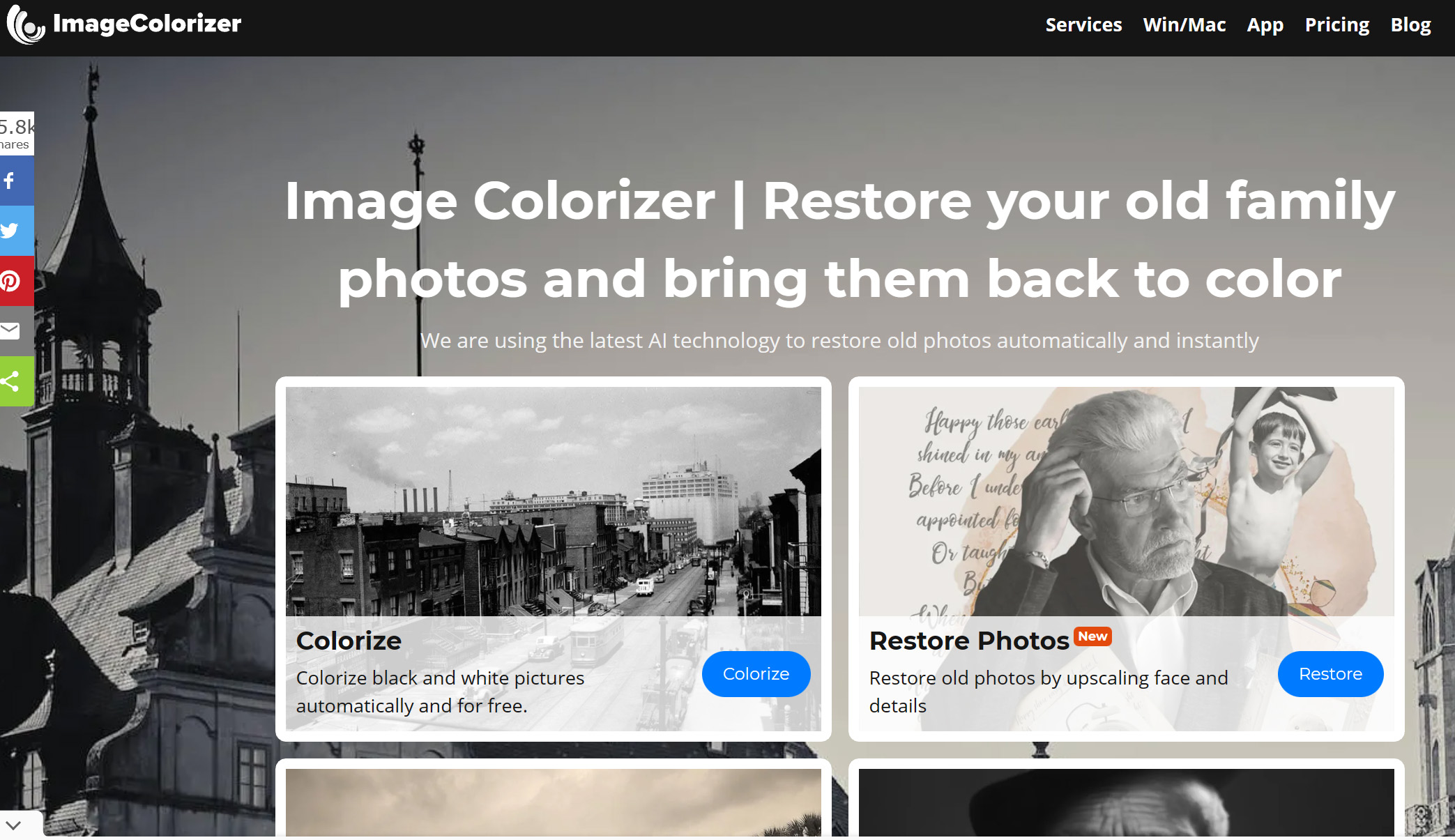Open the Pricing page
1455x840 pixels.
[1336, 25]
